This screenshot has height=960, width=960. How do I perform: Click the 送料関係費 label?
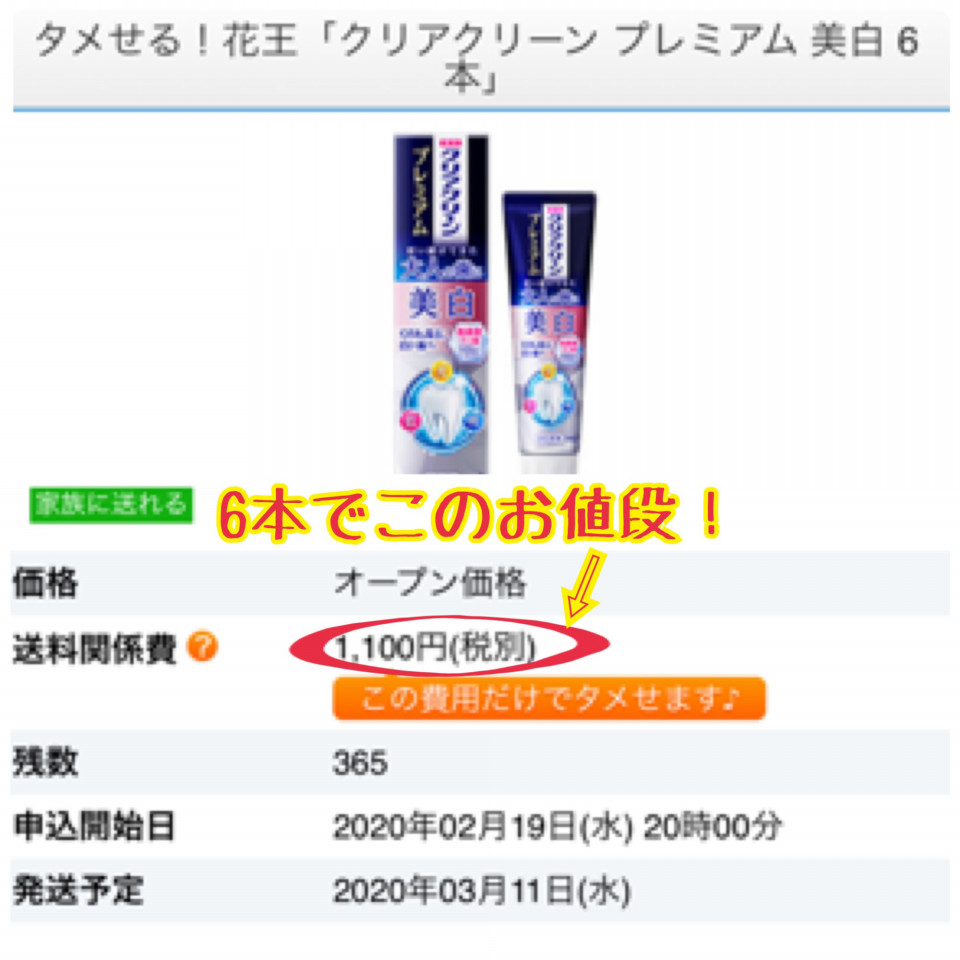pos(94,649)
